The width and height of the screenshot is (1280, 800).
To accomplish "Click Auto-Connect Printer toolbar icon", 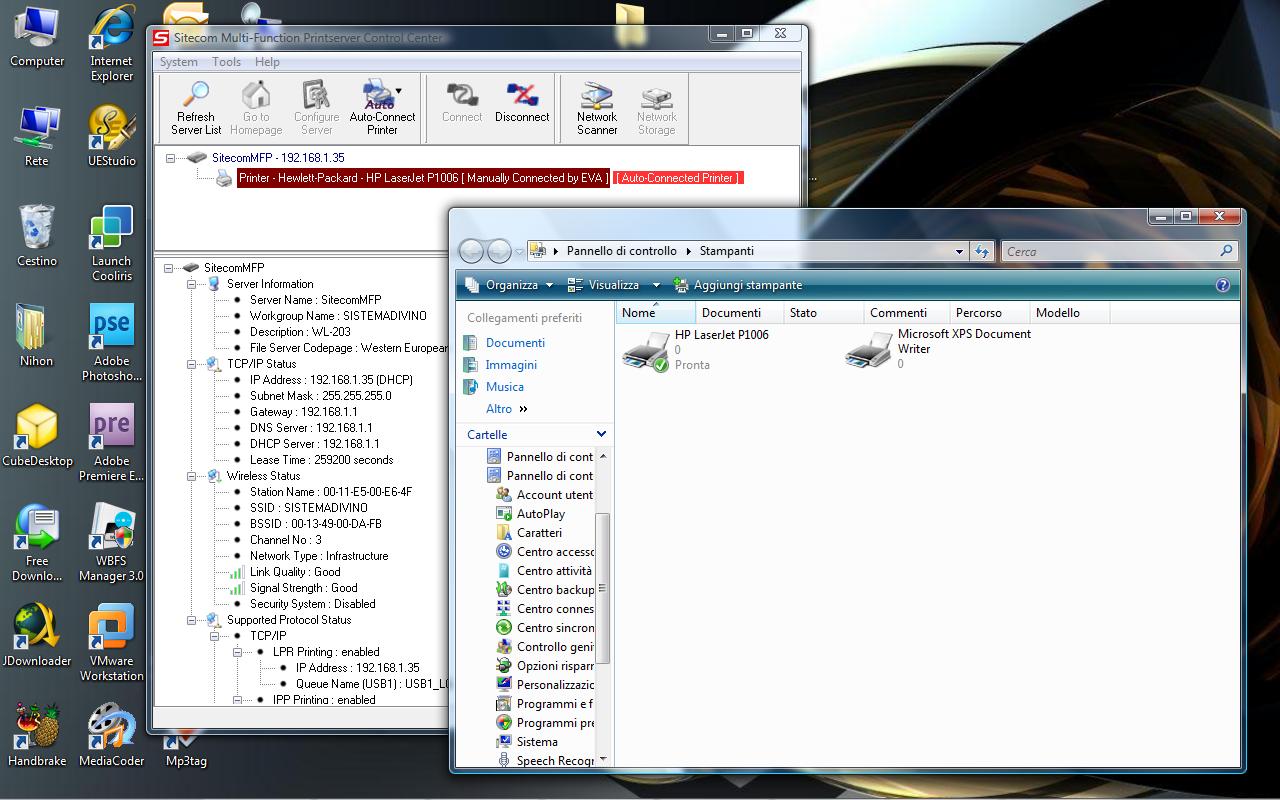I will click(x=380, y=108).
